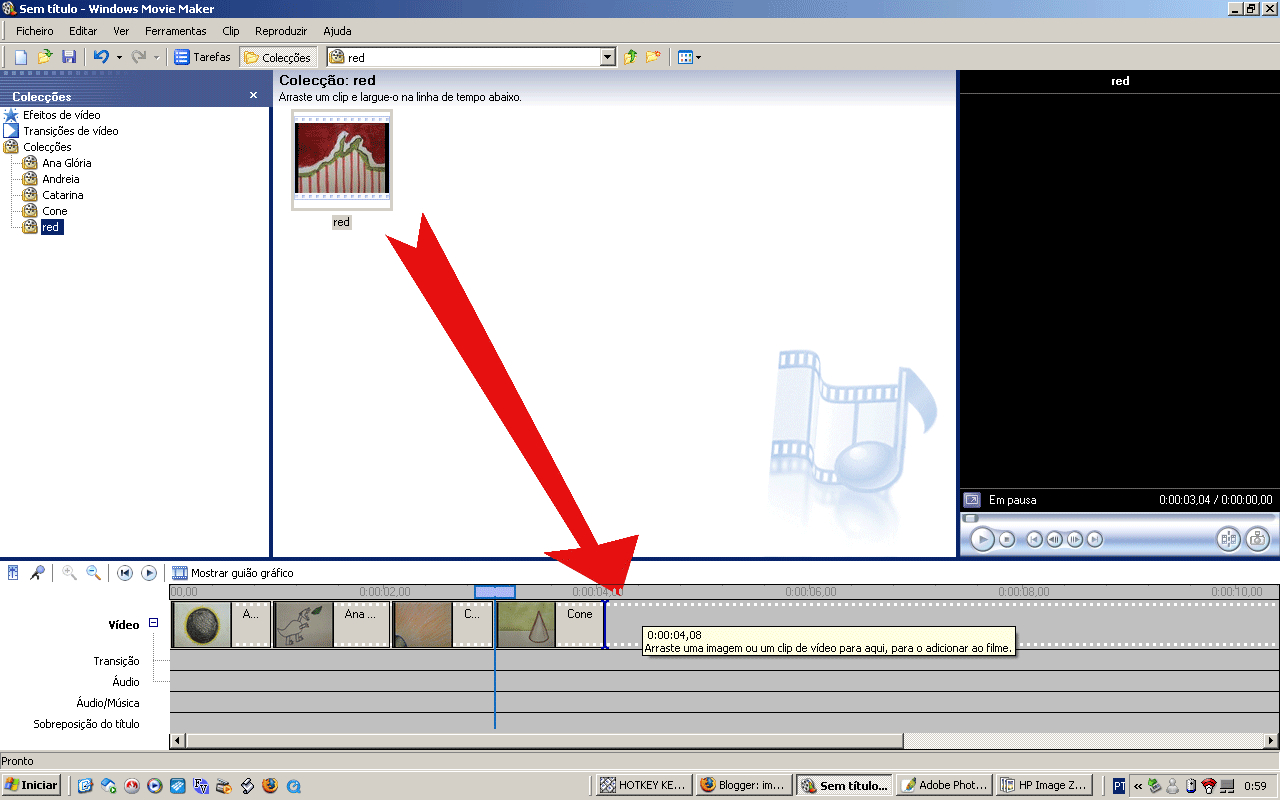Screen dimensions: 1280x800
Task: Select the Catarina collection
Action: pyautogui.click(x=62, y=195)
